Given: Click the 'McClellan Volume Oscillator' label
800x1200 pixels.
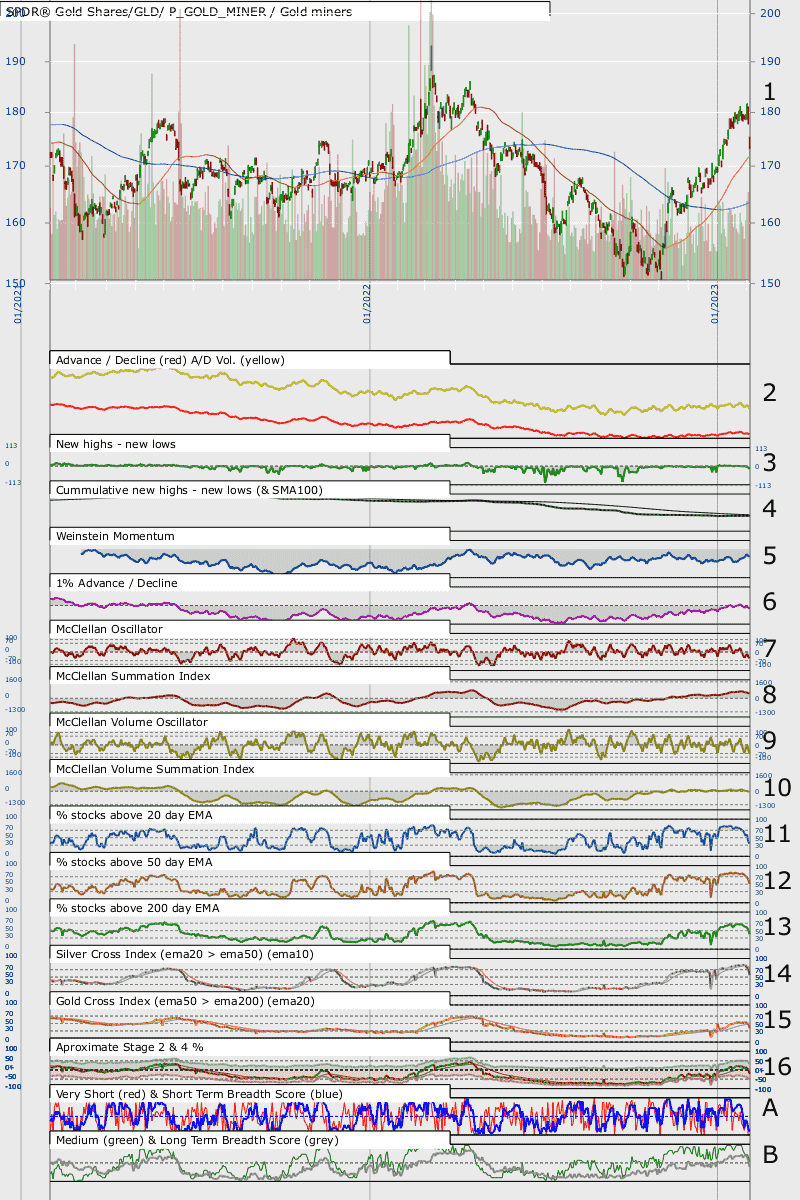Looking at the screenshot, I should [x=132, y=722].
